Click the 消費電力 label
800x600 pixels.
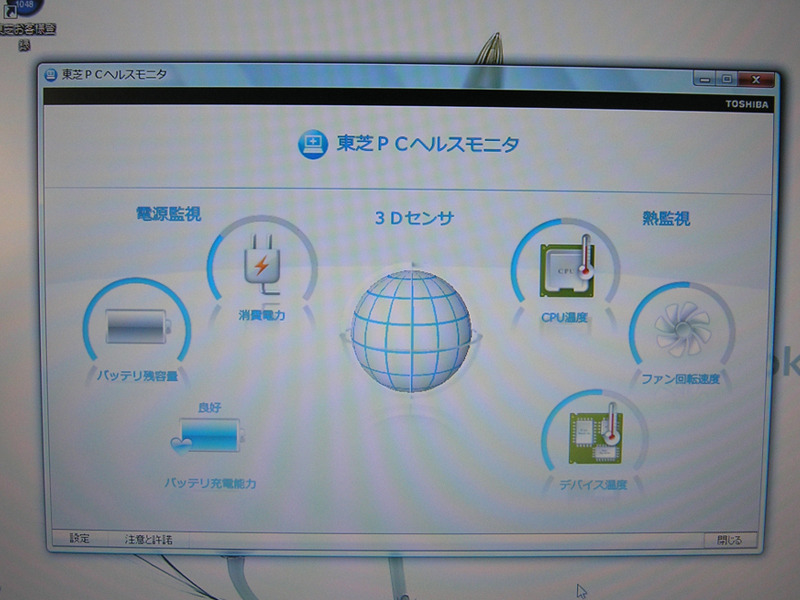pos(262,315)
